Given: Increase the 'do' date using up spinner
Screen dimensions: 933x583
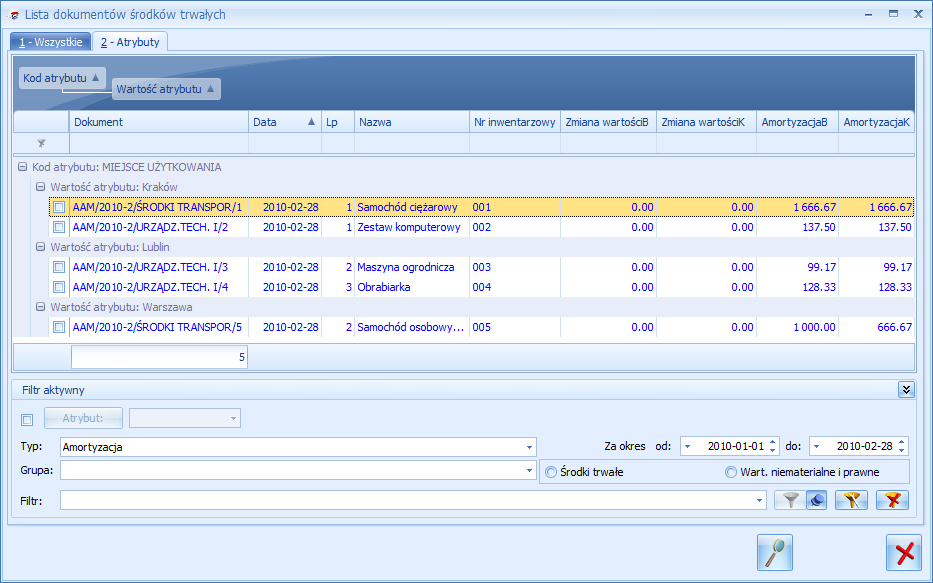Looking at the screenshot, I should pos(901,442).
